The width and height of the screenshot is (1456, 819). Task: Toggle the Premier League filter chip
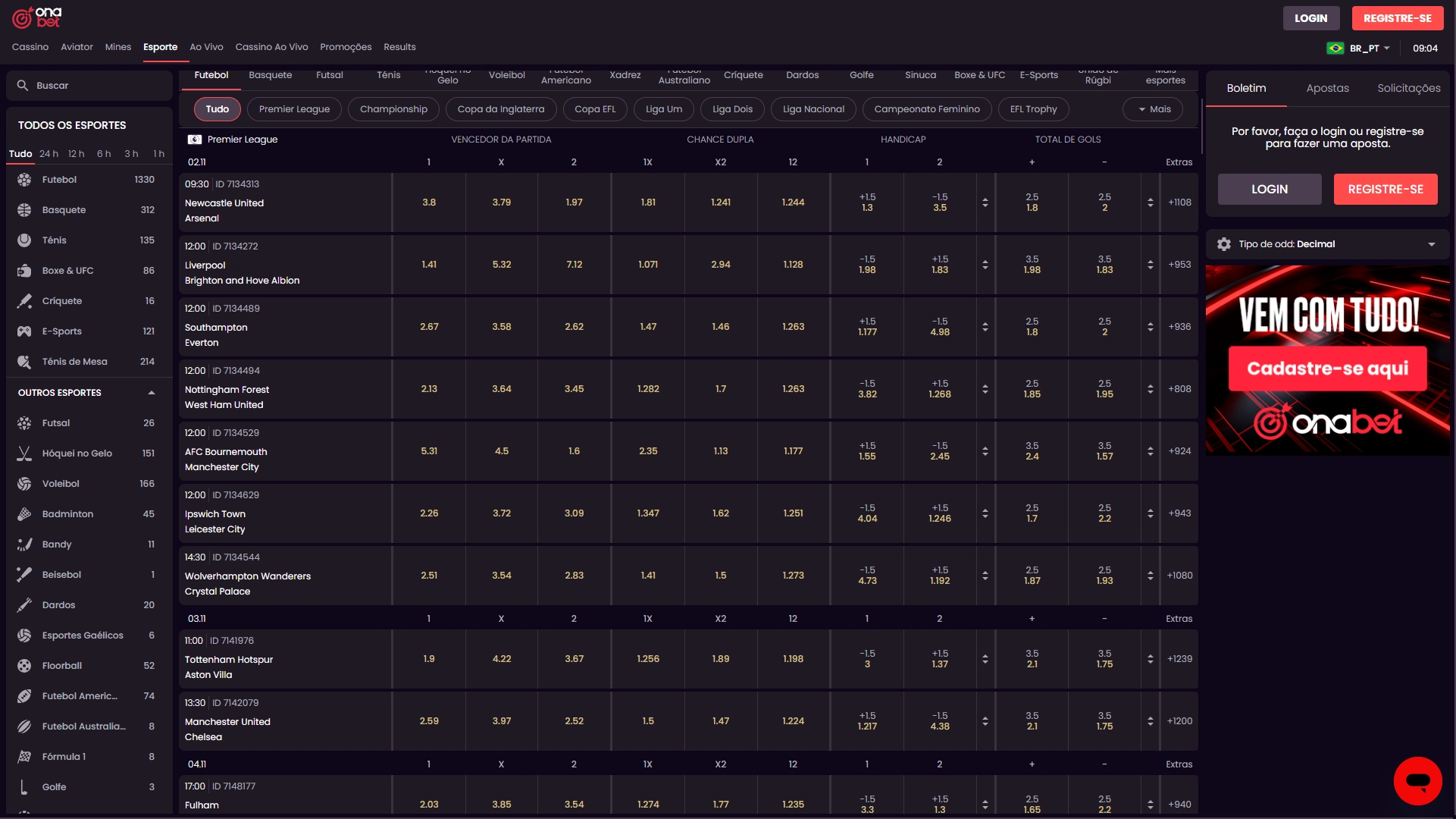click(x=294, y=109)
